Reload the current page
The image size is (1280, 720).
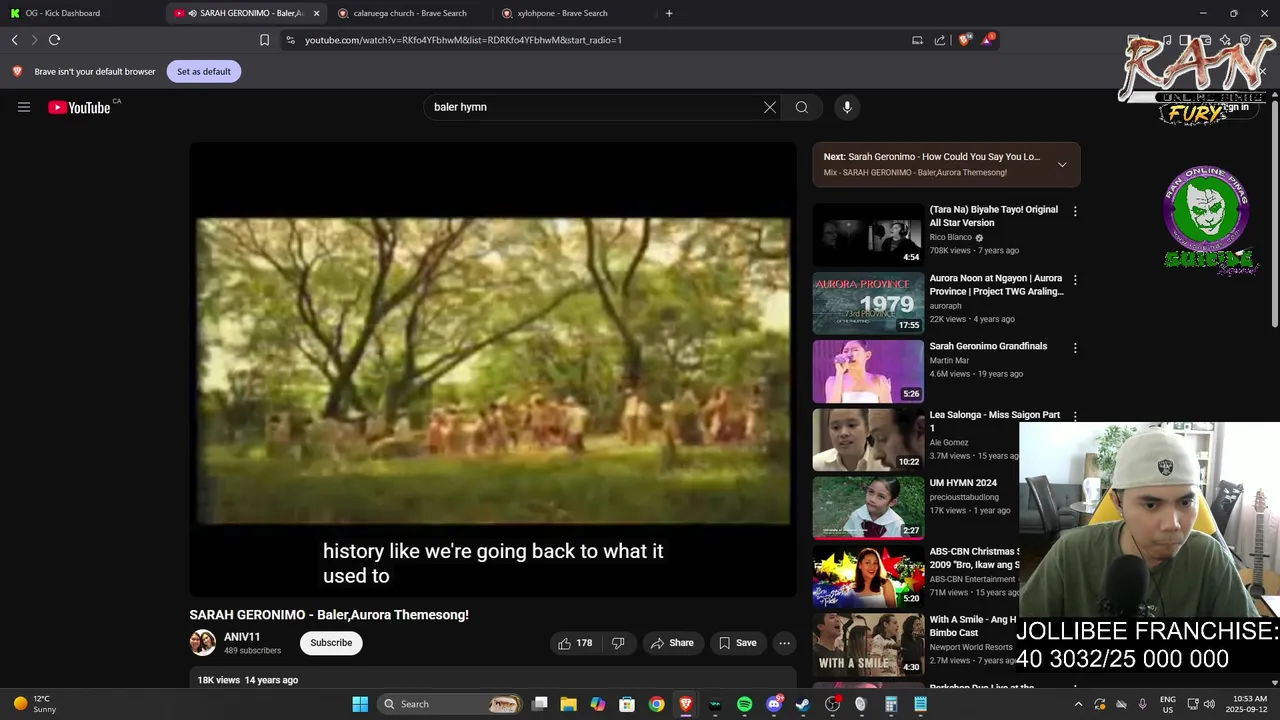[54, 40]
